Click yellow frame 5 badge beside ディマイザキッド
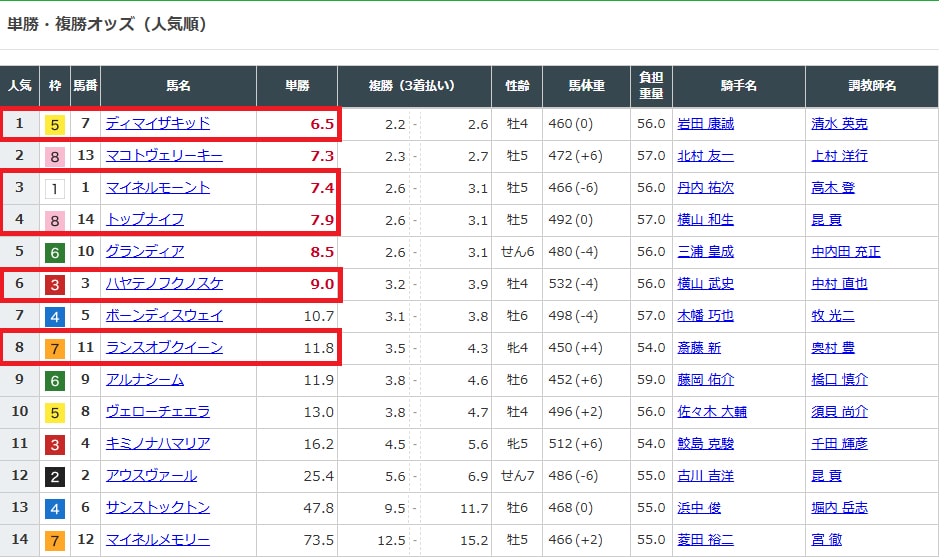Screen dimensions: 944x558 [55, 124]
